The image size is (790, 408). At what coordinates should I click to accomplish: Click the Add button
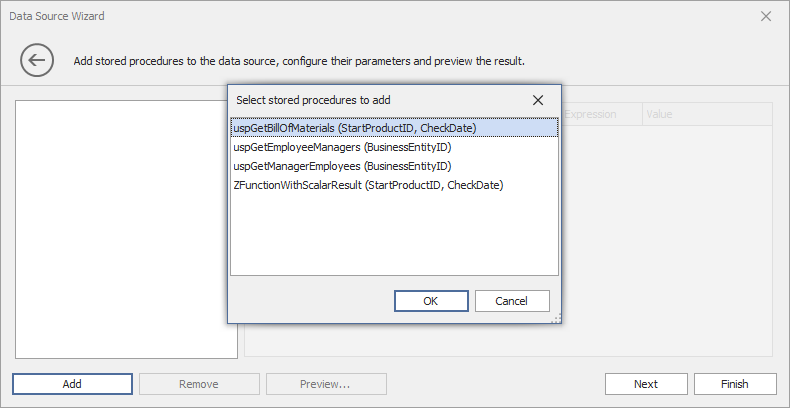[x=72, y=384]
